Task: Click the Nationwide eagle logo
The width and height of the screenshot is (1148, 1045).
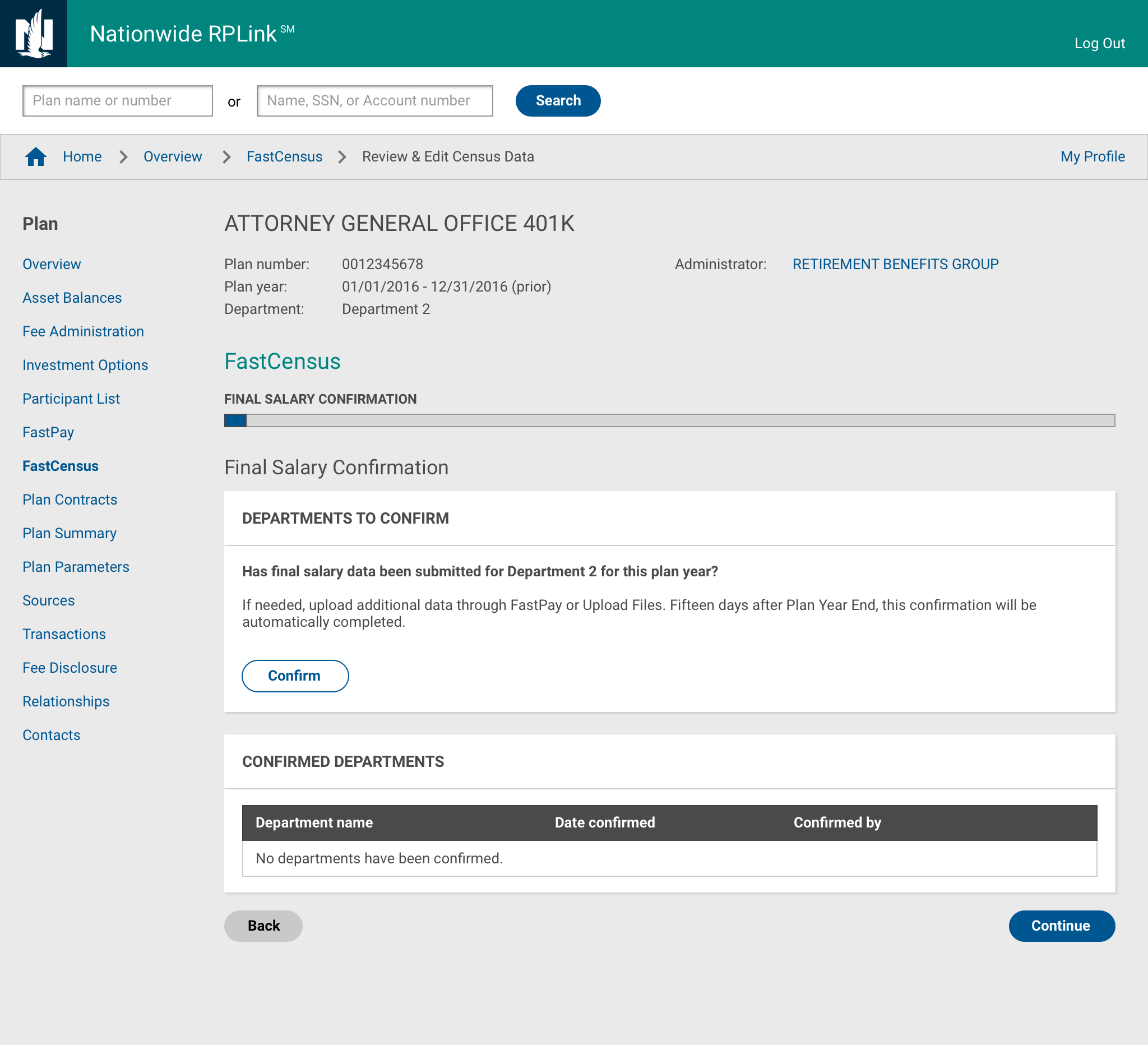Action: (34, 34)
